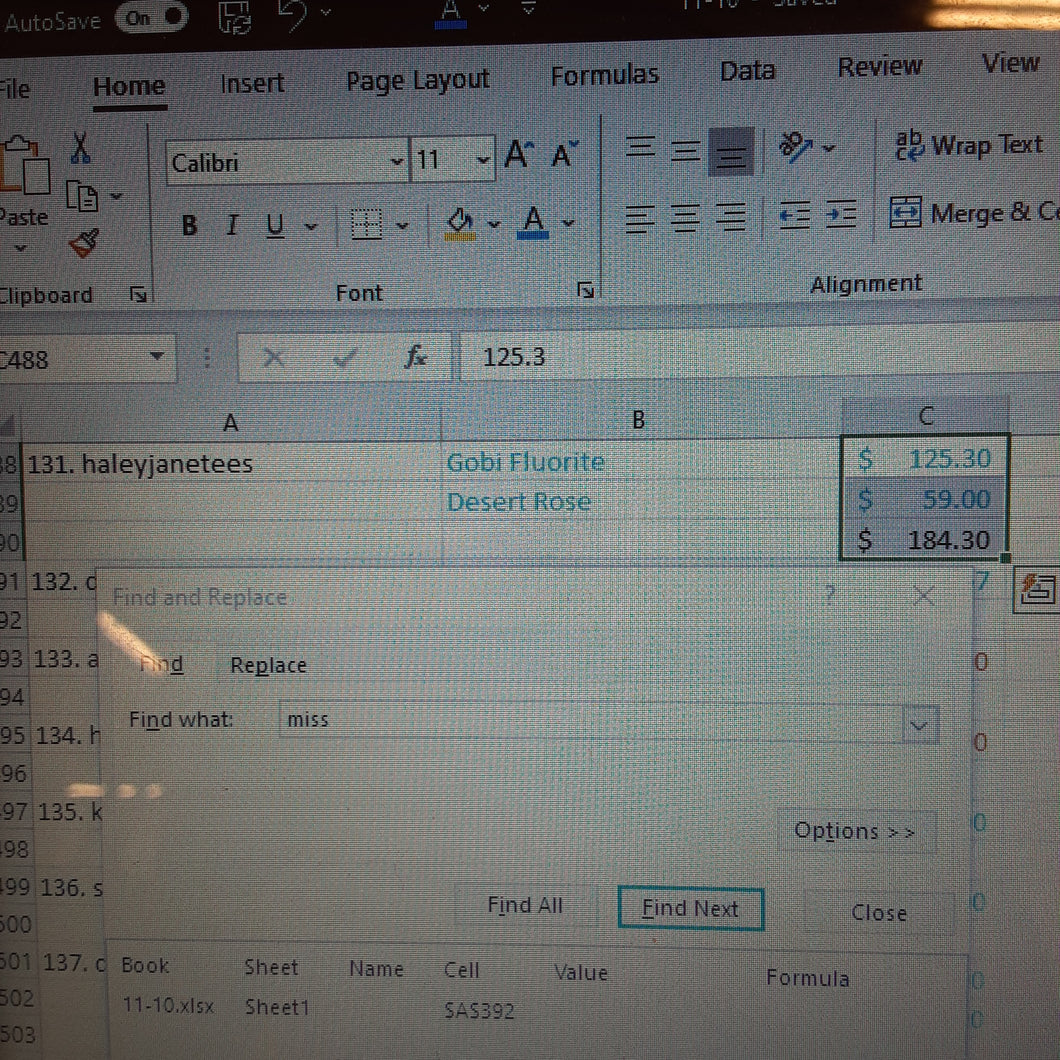Toggle the AutoSave switch
Viewport: 1060px width, 1060px height.
[x=152, y=18]
